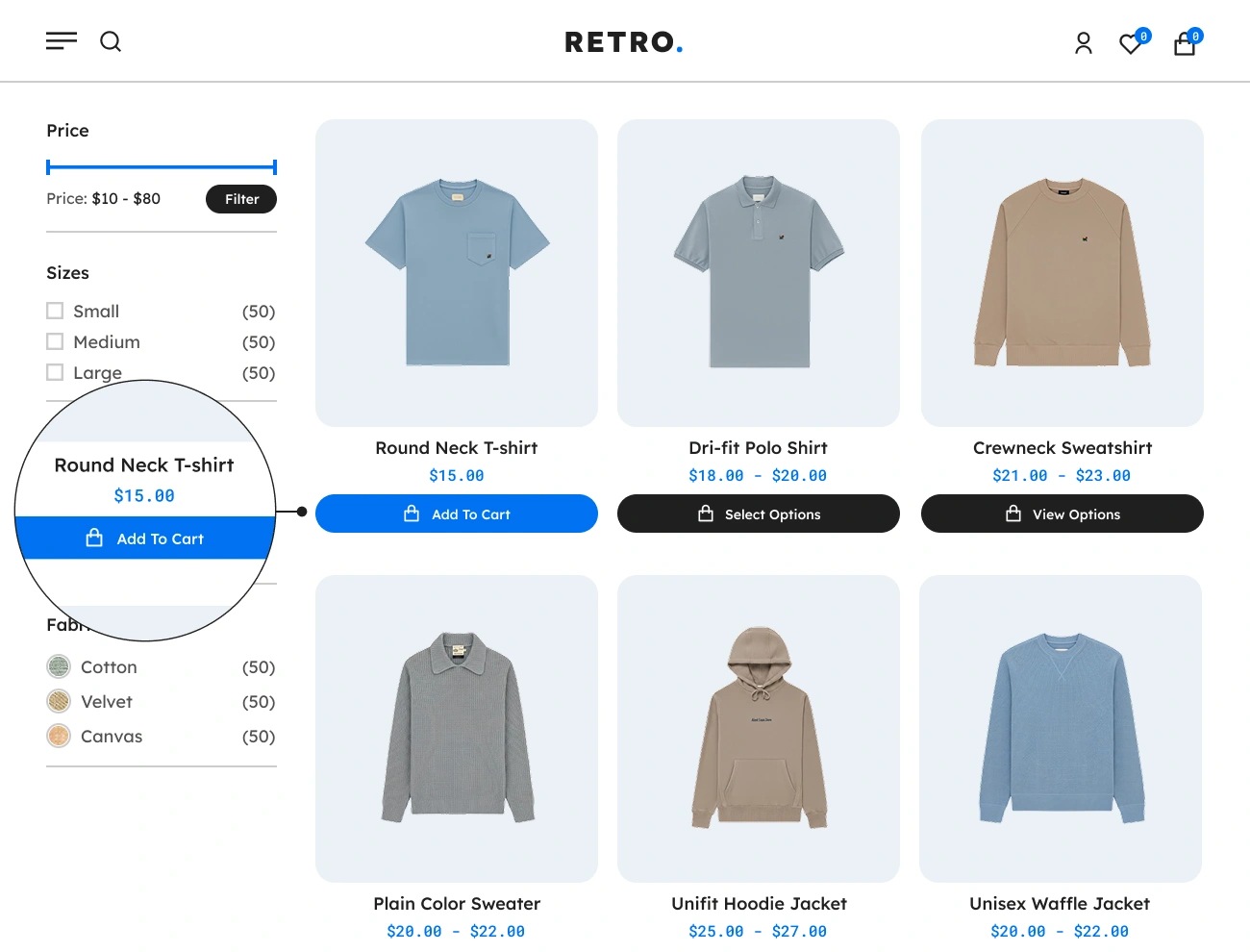Click the Unifit Hoodie Jacket title

pos(759,904)
